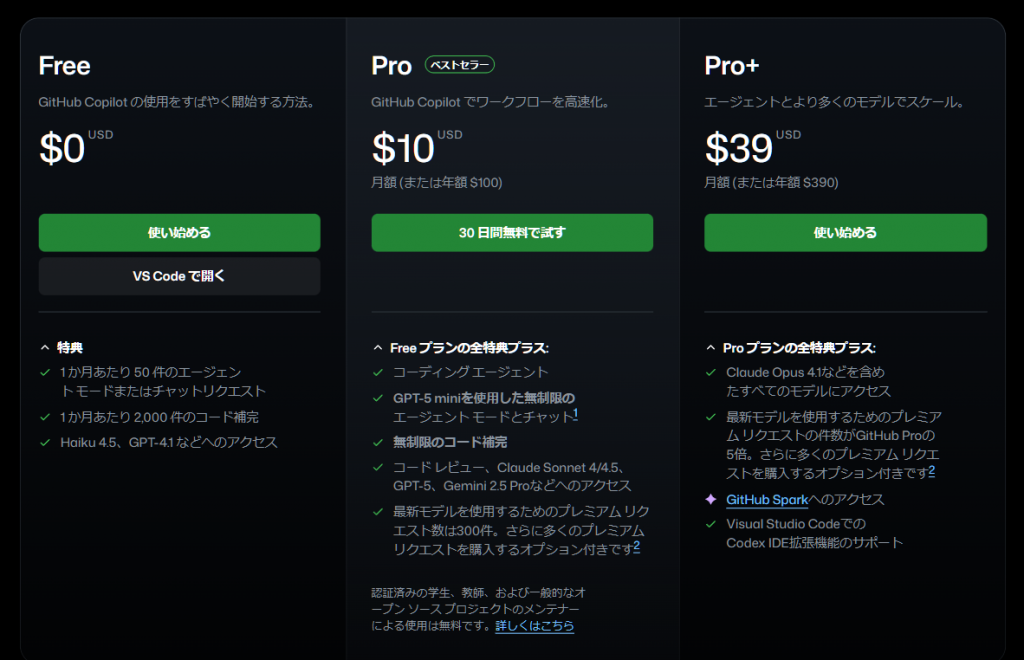Click the checkmark next to Haiku 4.5 access
The height and width of the screenshot is (660, 1024).
[x=45, y=442]
